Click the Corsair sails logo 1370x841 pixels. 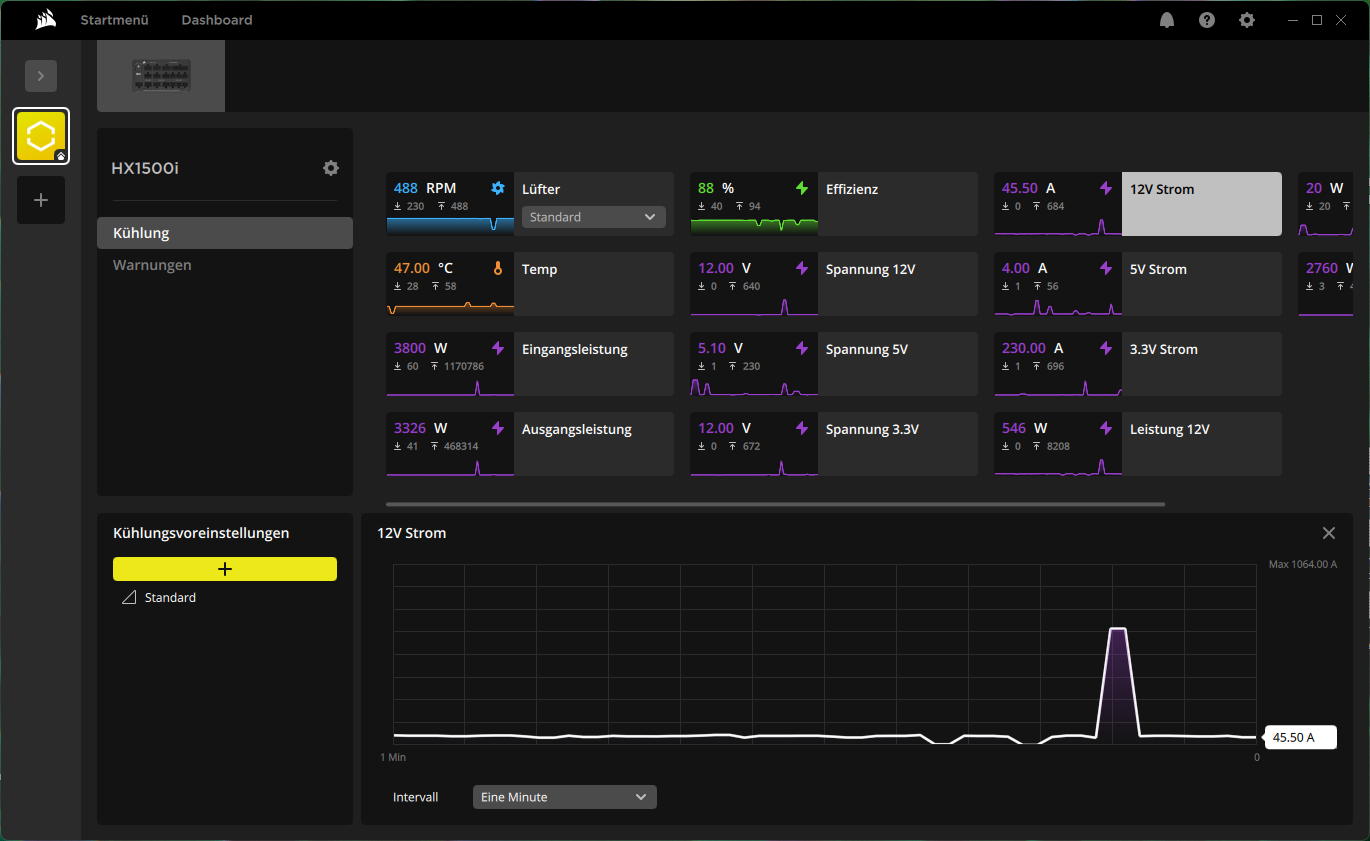(46, 19)
